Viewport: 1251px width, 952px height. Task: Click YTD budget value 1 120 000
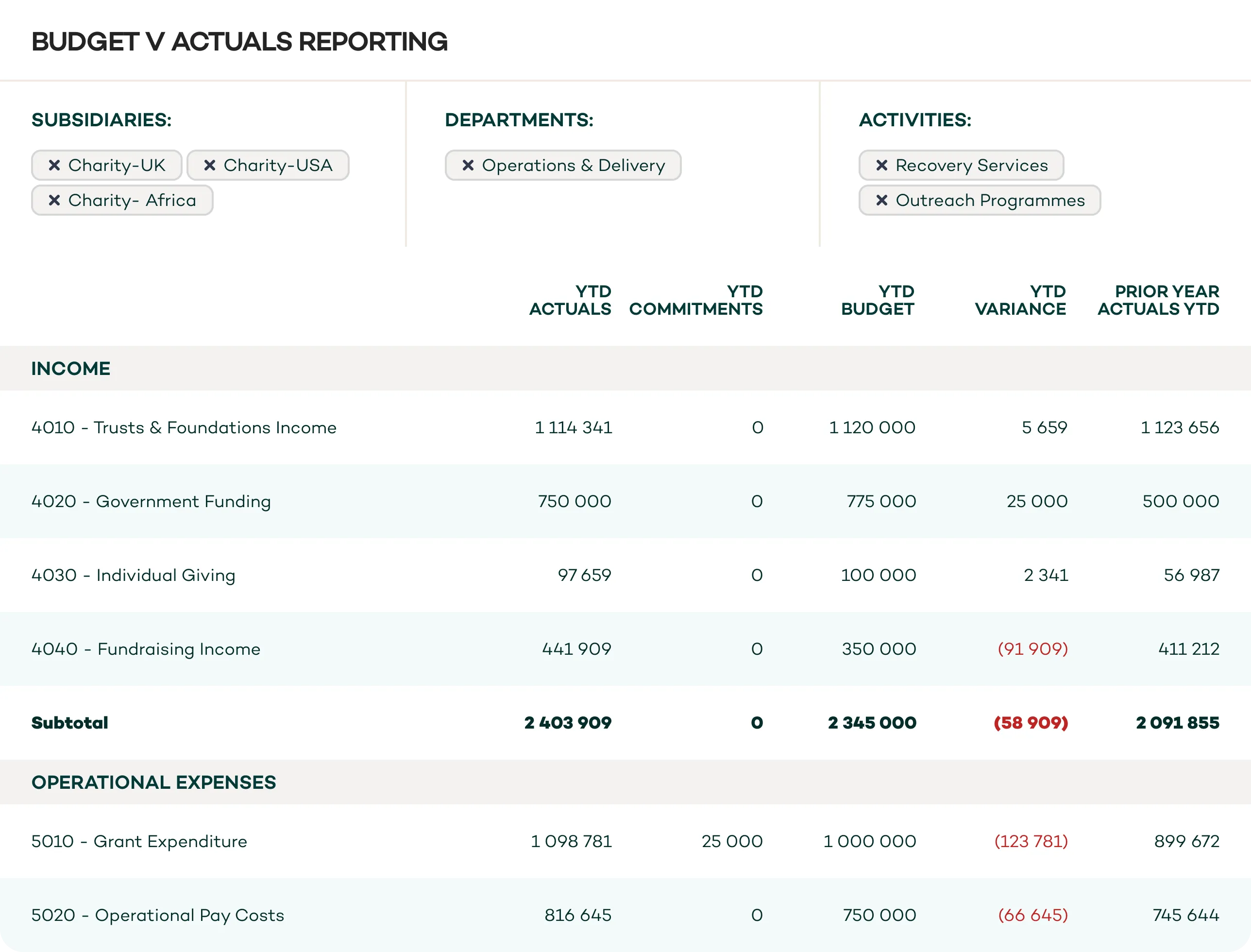[872, 427]
